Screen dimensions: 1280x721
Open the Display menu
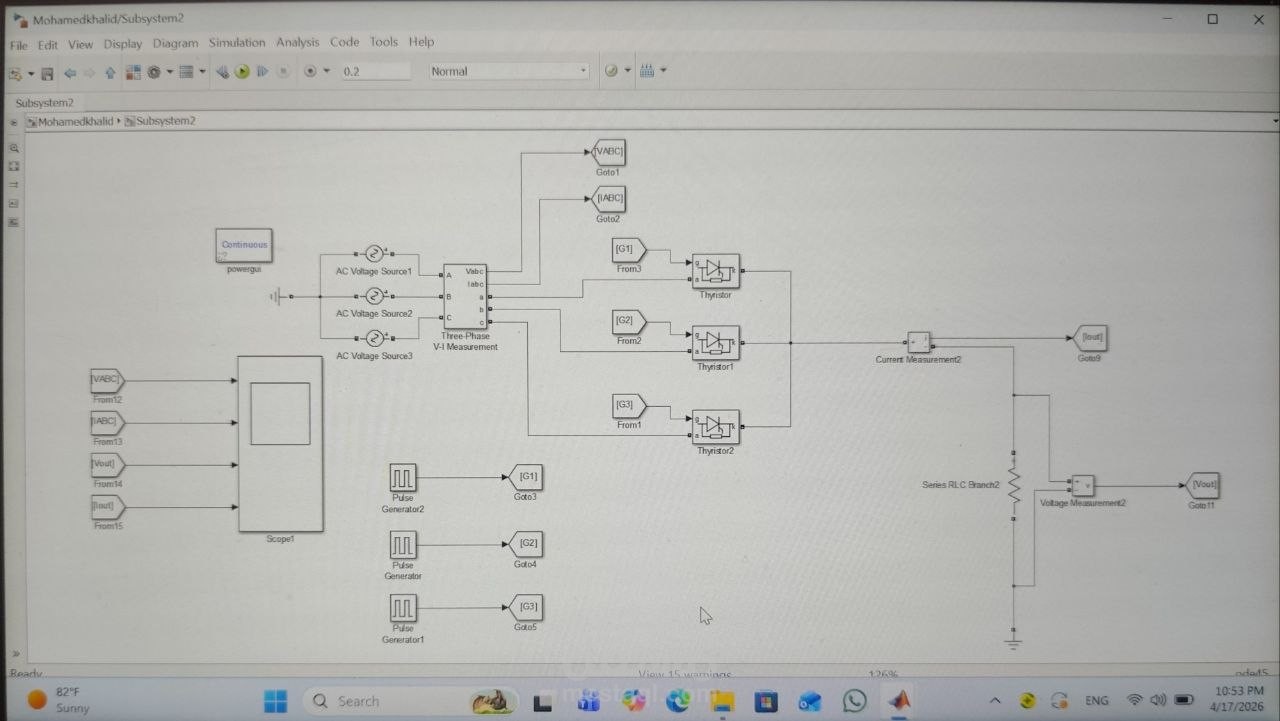click(x=123, y=44)
